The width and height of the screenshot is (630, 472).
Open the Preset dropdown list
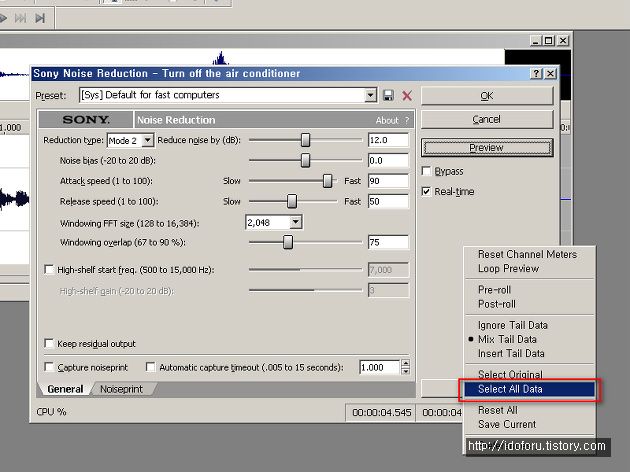(x=370, y=95)
